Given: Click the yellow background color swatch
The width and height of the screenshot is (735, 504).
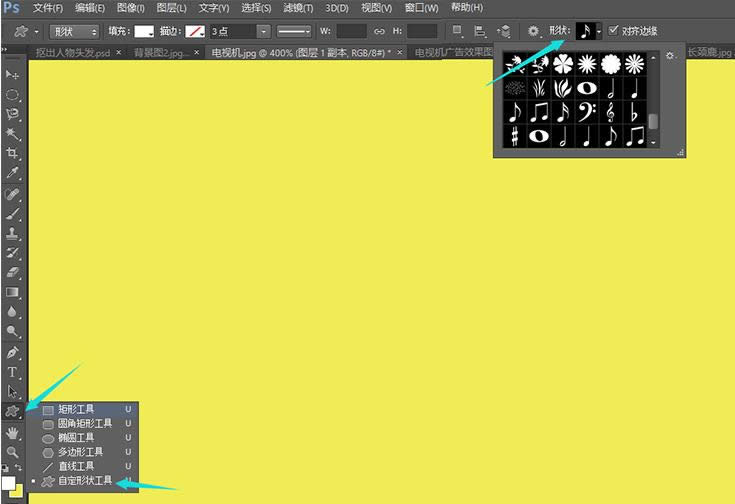Looking at the screenshot, I should pos(17,491).
